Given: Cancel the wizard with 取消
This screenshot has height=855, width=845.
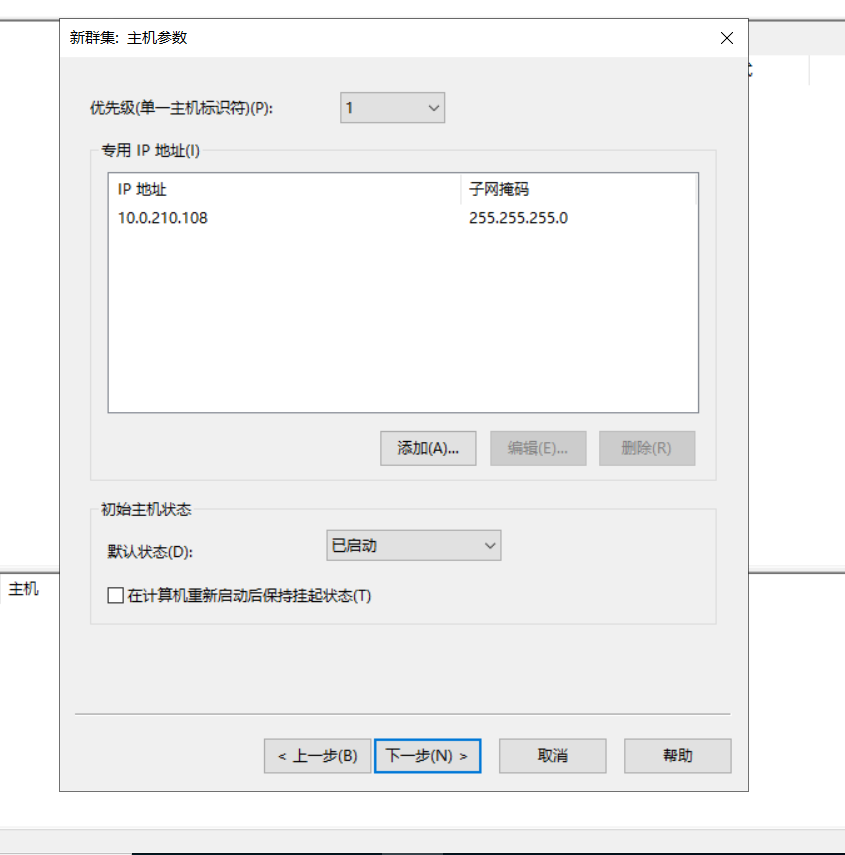Looking at the screenshot, I should (552, 756).
